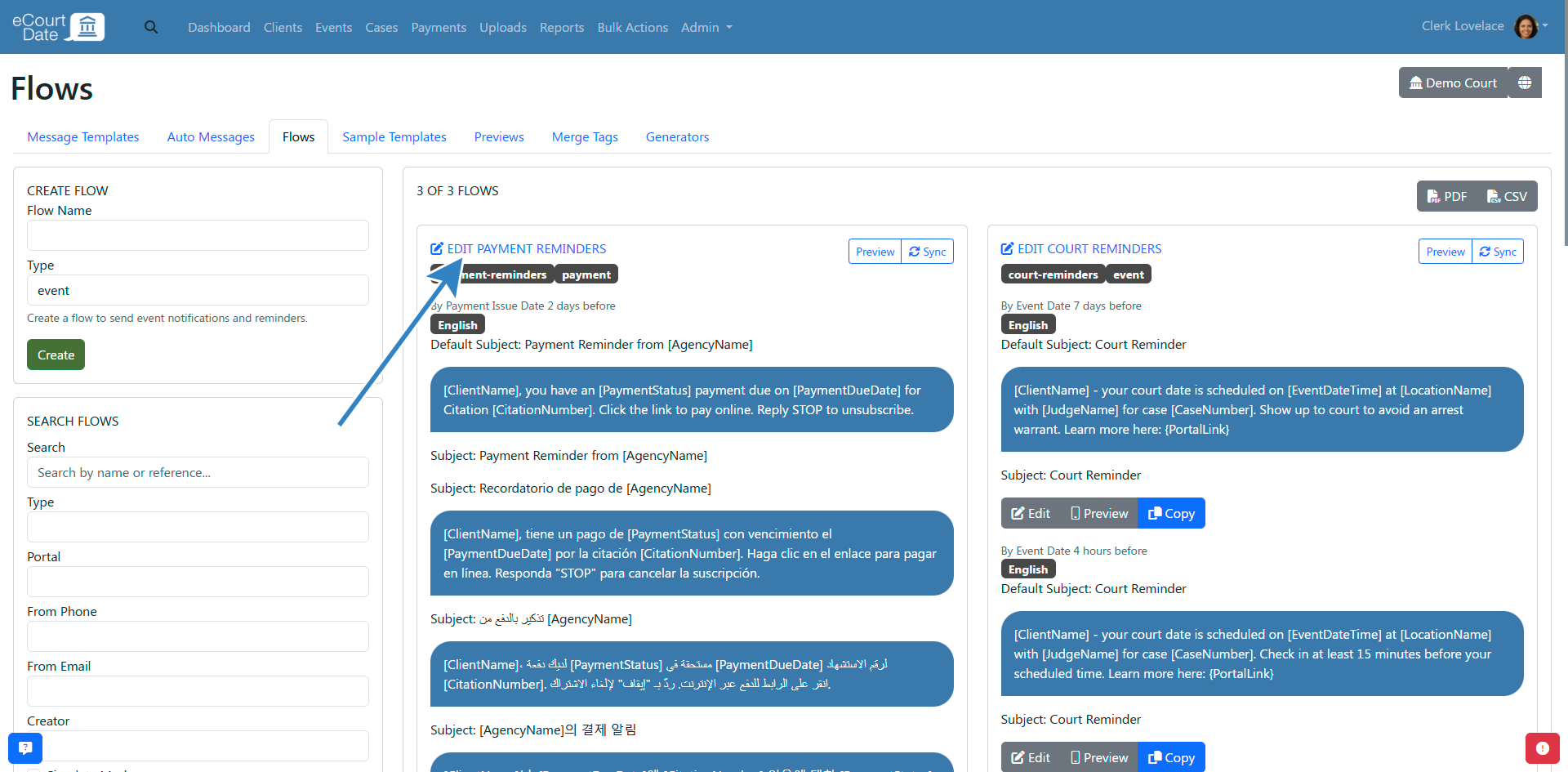Viewport: 1568px width, 772px height.
Task: Open Payments in the navbar
Action: coord(439,27)
